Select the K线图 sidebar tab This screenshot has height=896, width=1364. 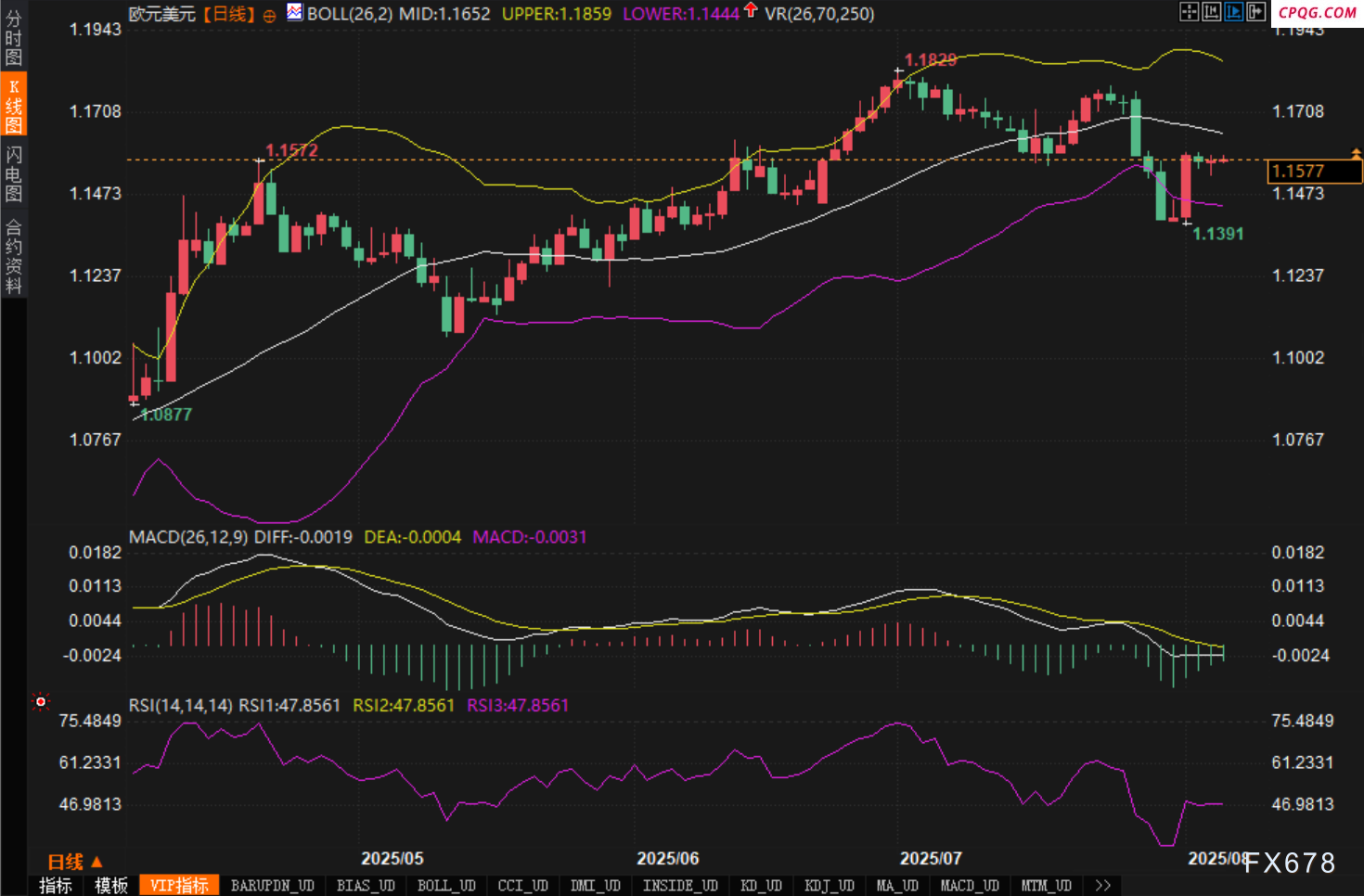(13, 106)
